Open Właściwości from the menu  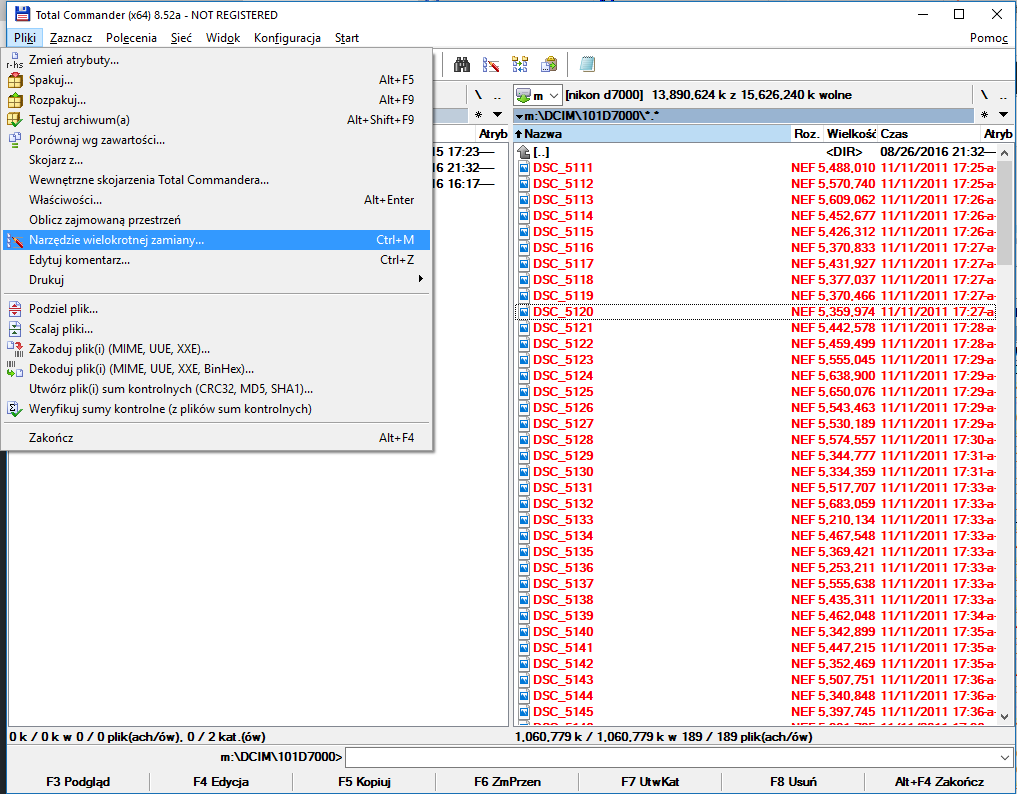click(217, 200)
